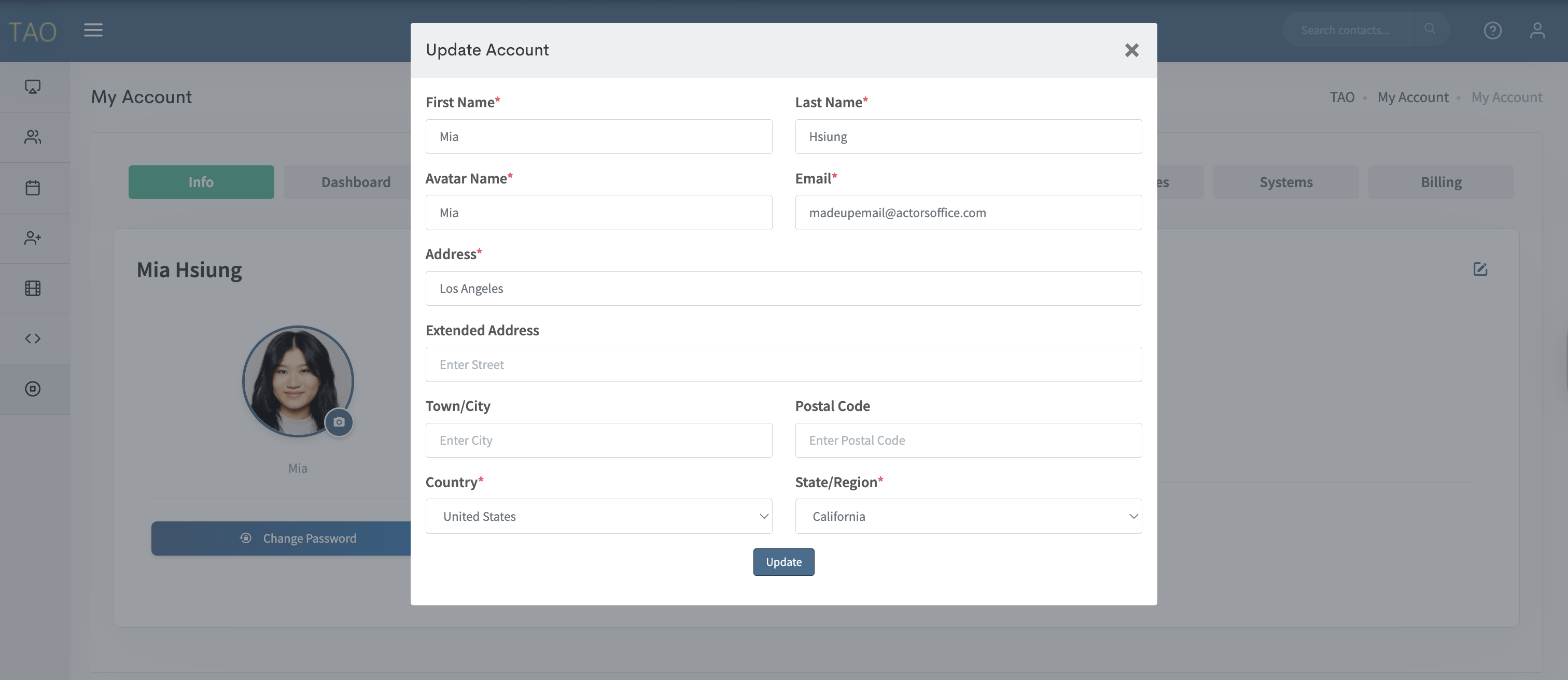Open the help question mark icon
Image resolution: width=1568 pixels, height=680 pixels.
1492,30
